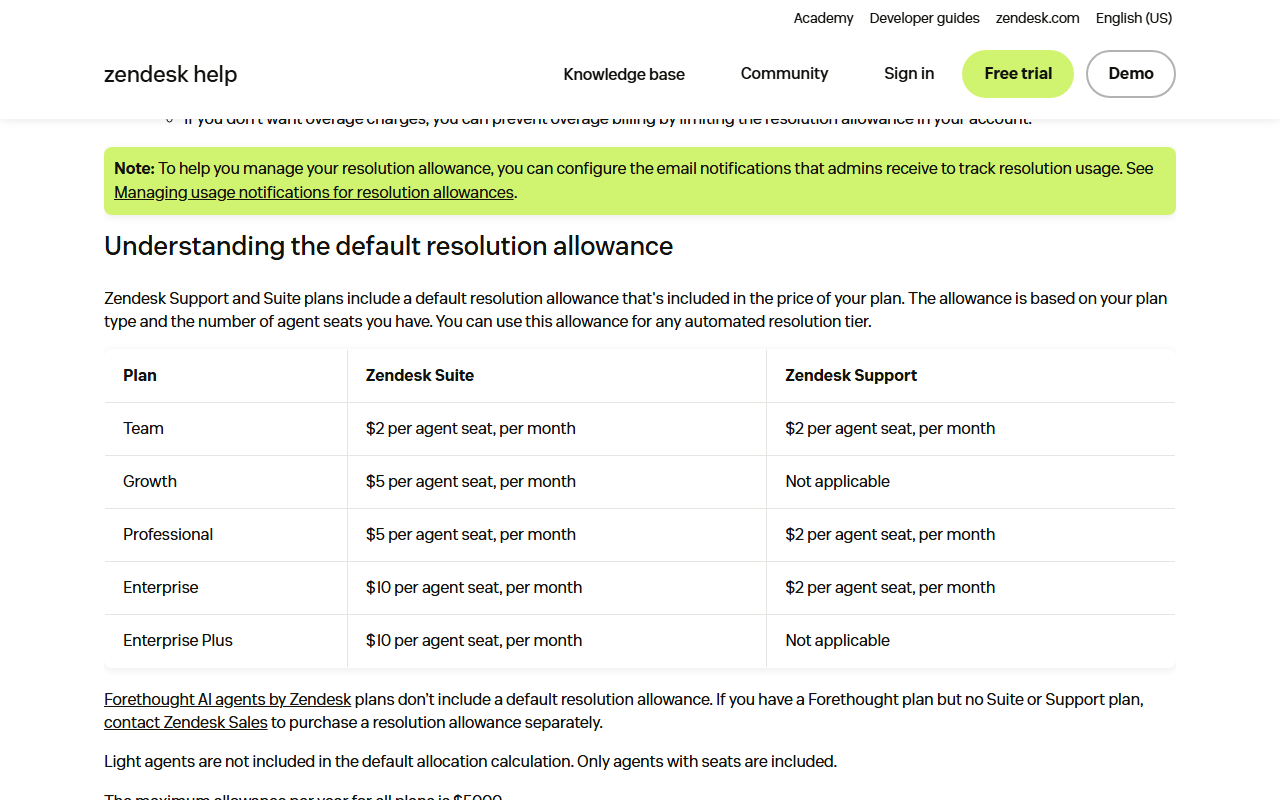Open Knowledge base menu item
The width and height of the screenshot is (1280, 800).
click(x=624, y=74)
